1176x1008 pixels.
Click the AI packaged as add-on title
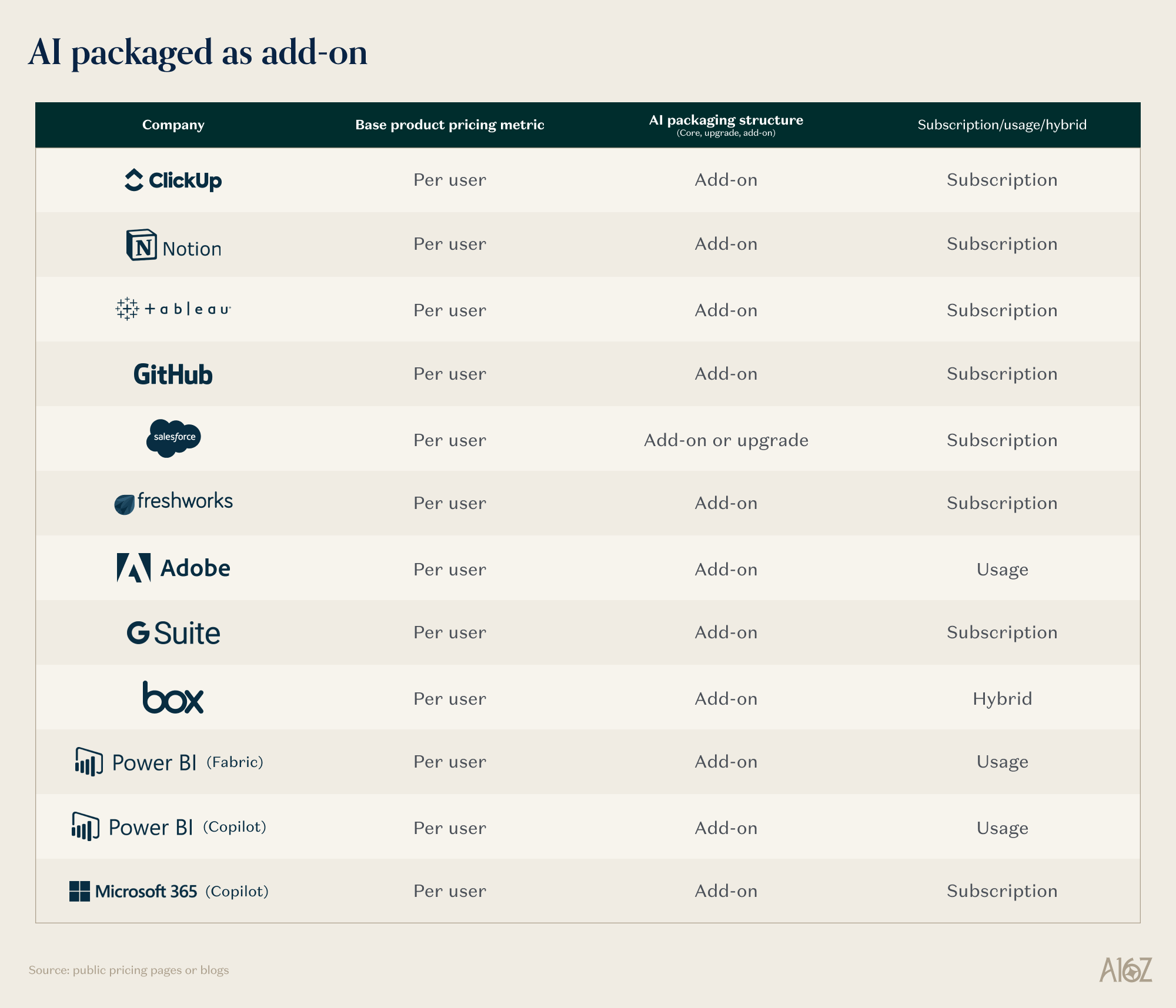tap(198, 52)
